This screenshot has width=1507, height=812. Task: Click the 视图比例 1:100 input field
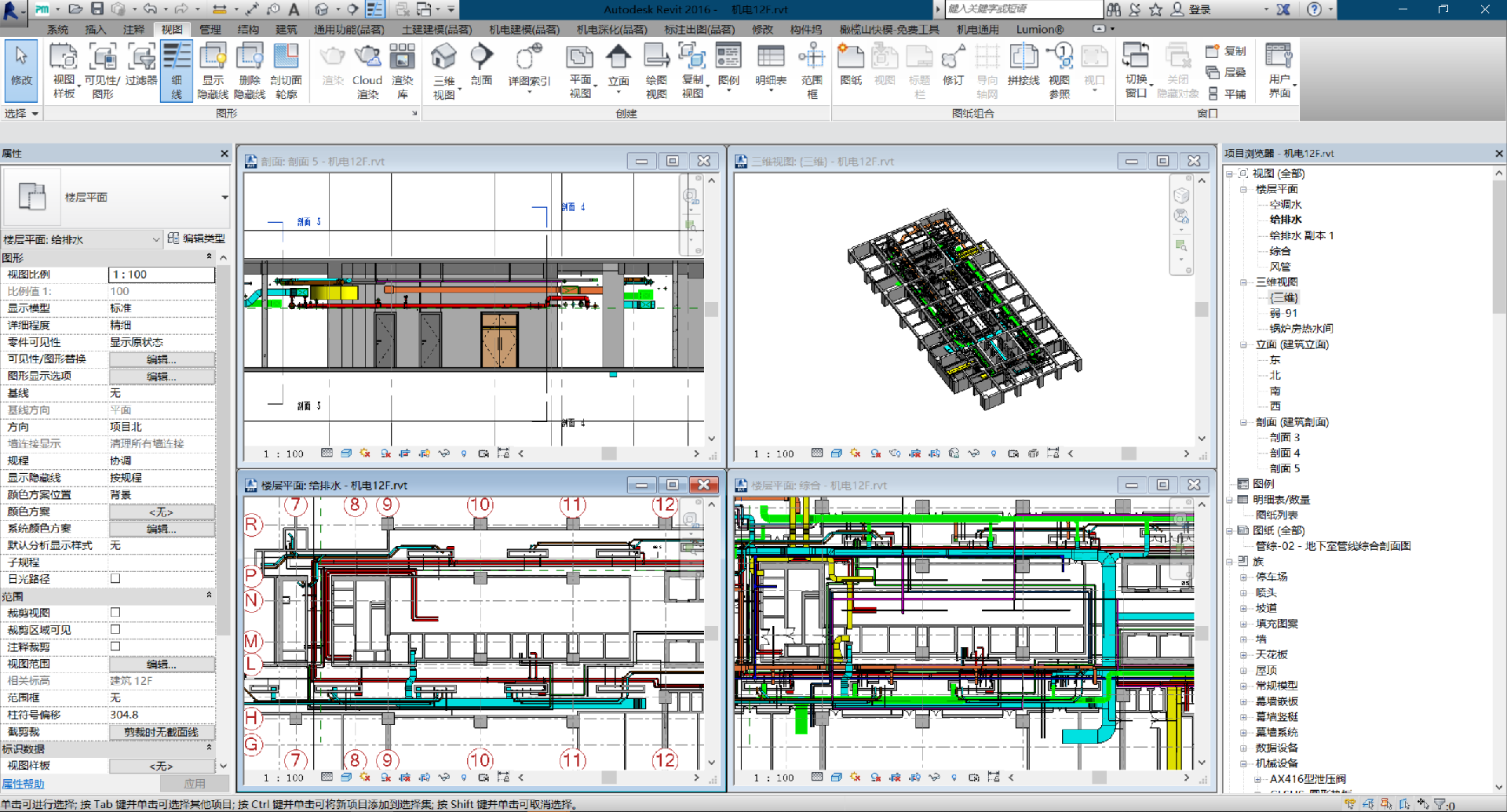pos(161,275)
